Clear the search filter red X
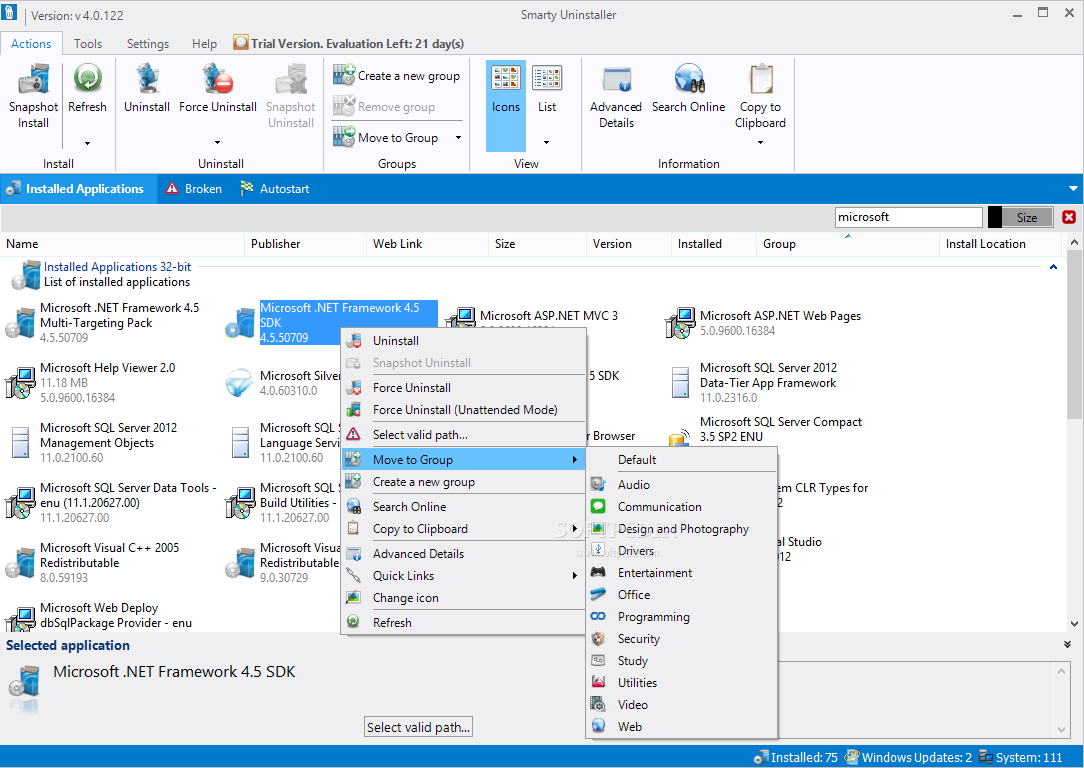 (x=1069, y=217)
